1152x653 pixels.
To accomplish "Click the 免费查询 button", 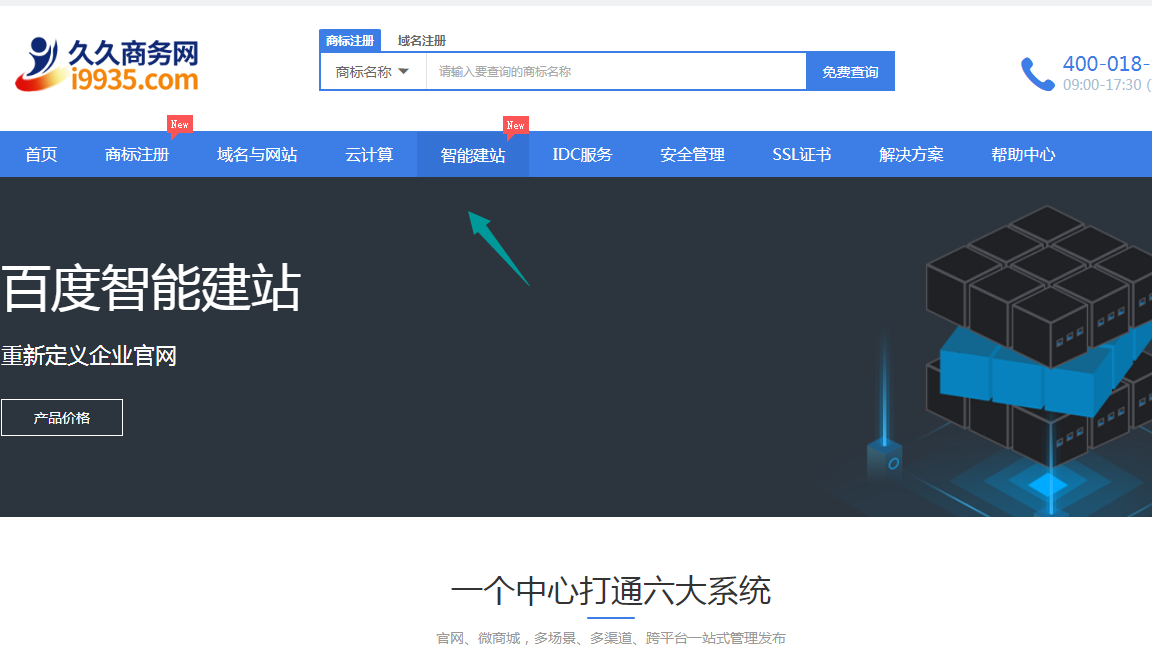I will tap(850, 72).
